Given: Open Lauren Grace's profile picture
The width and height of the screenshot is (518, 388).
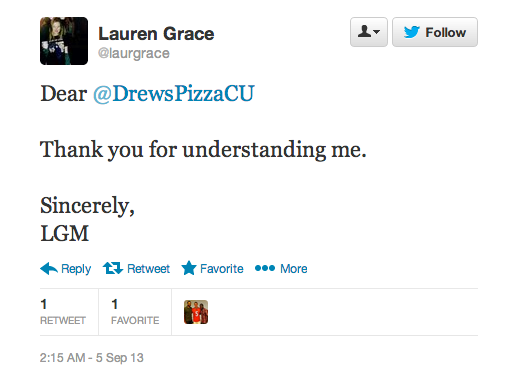Looking at the screenshot, I should (64, 41).
